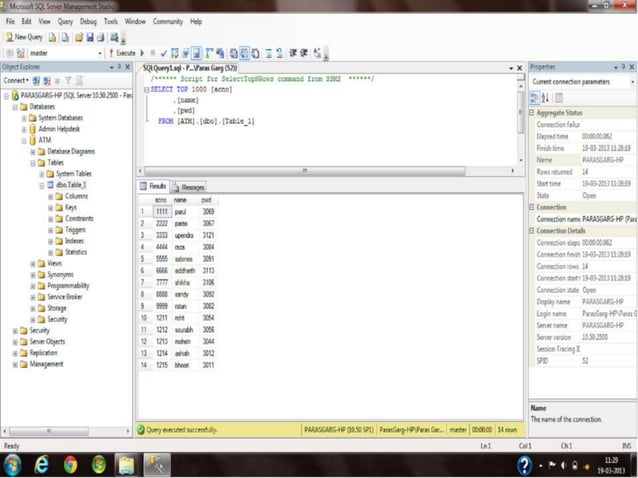Click the New Query toolbar button
The image size is (638, 478).
click(x=23, y=36)
